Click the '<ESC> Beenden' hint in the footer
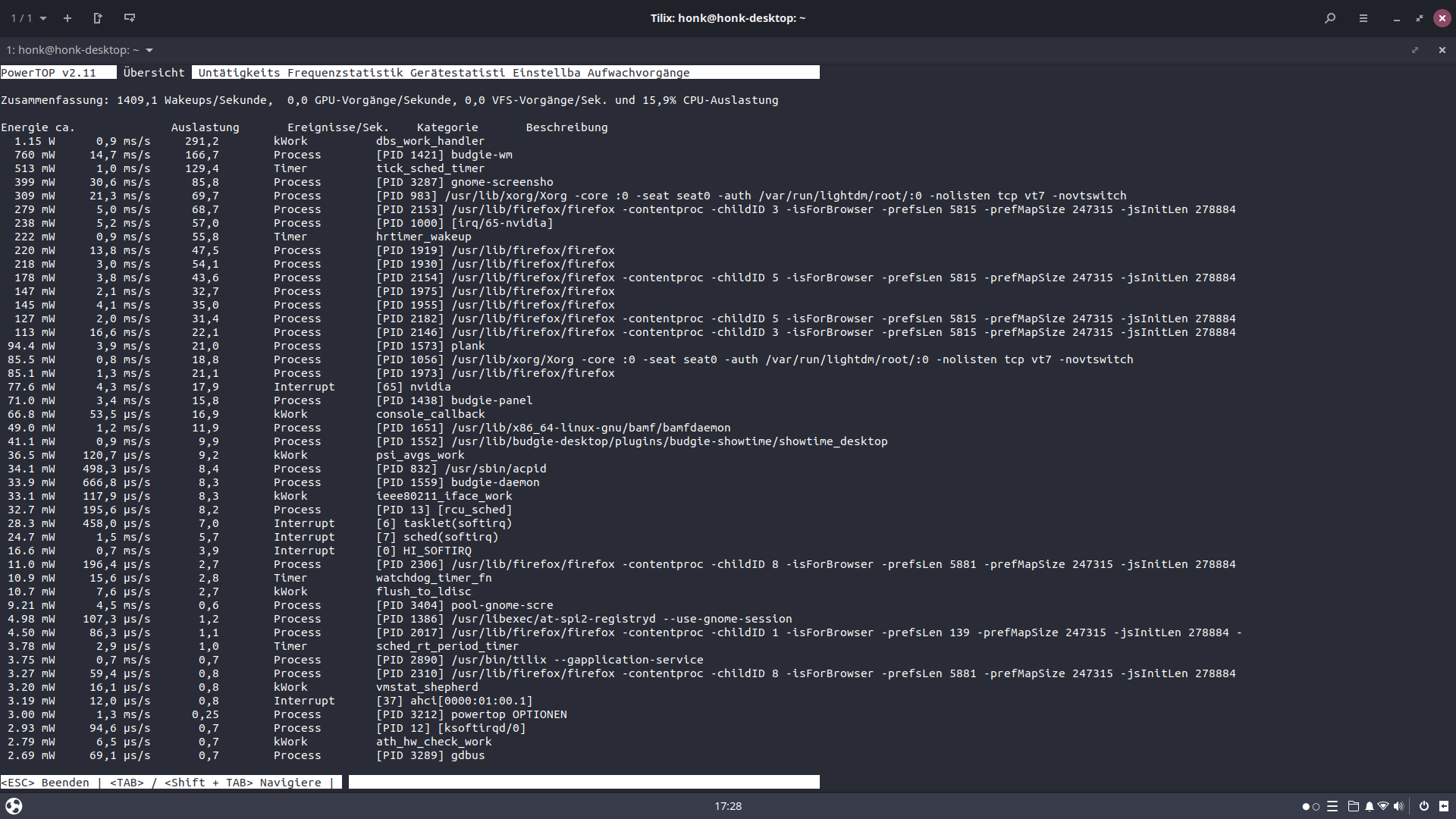1456x819 pixels. tap(45, 783)
